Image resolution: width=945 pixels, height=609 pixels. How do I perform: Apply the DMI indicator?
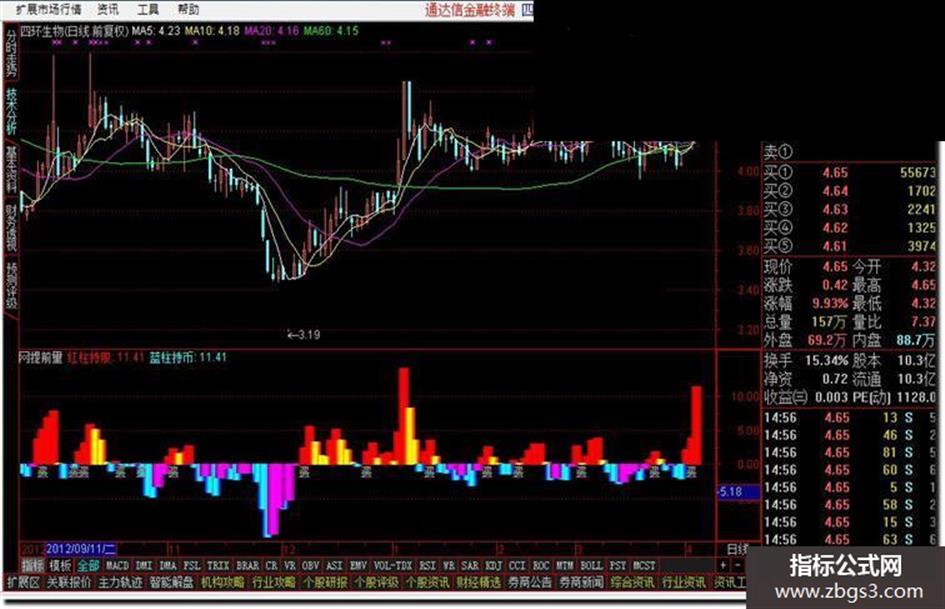pyautogui.click(x=144, y=566)
